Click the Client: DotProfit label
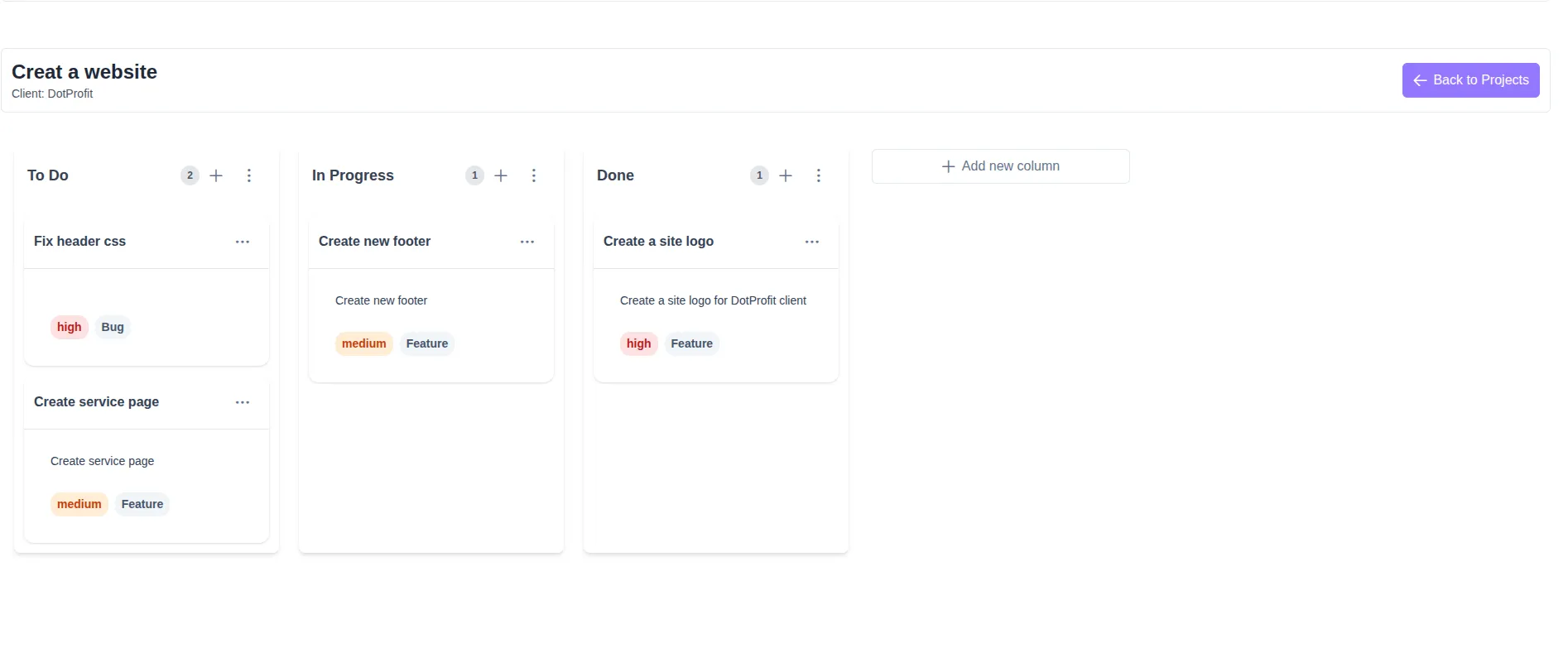 point(52,94)
